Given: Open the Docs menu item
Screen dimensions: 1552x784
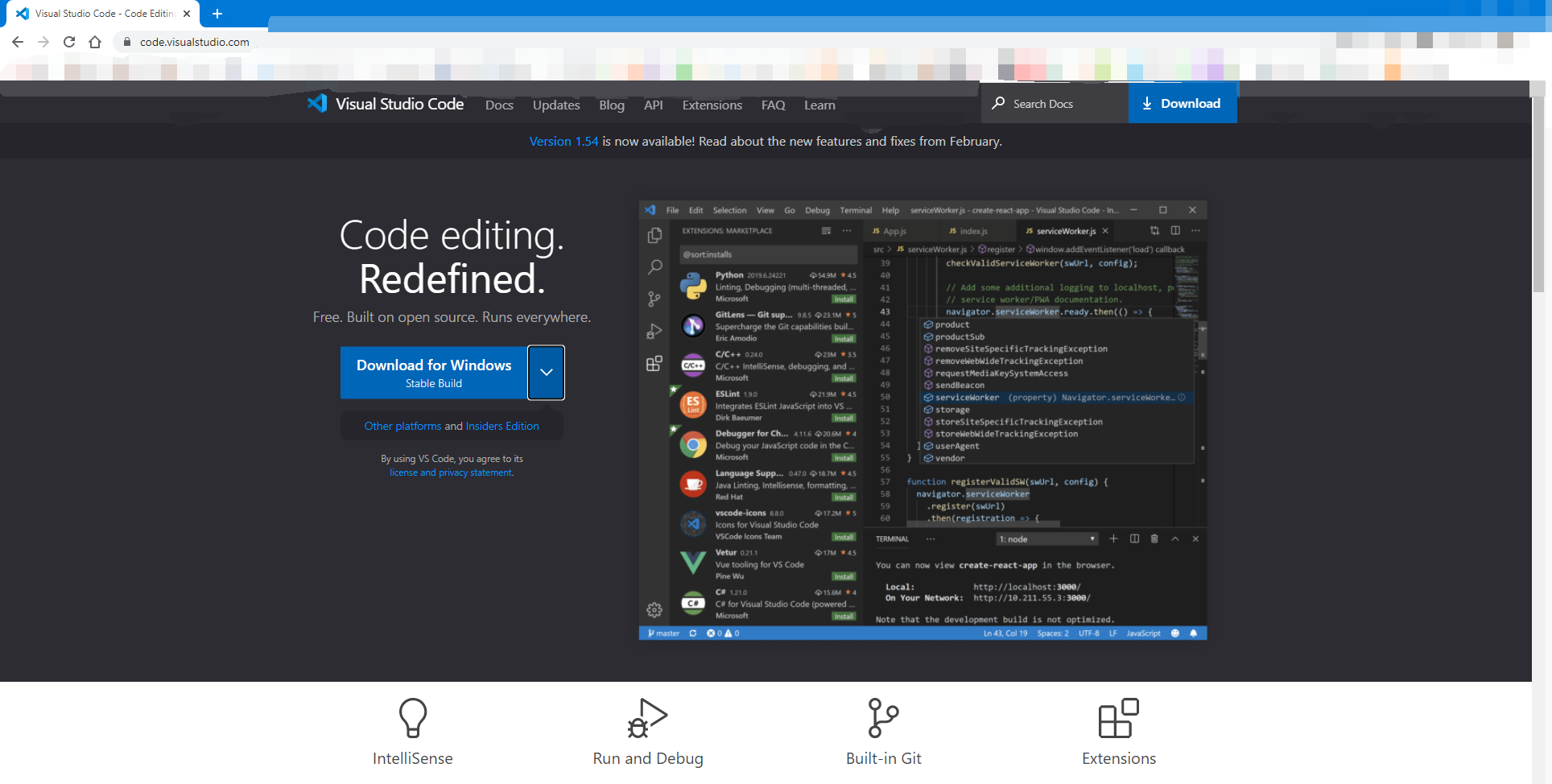Looking at the screenshot, I should (499, 105).
